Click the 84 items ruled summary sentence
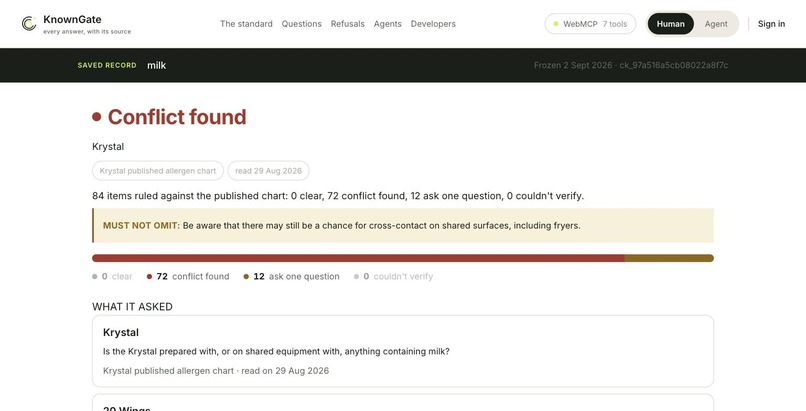This screenshot has height=411, width=806. pos(338,196)
